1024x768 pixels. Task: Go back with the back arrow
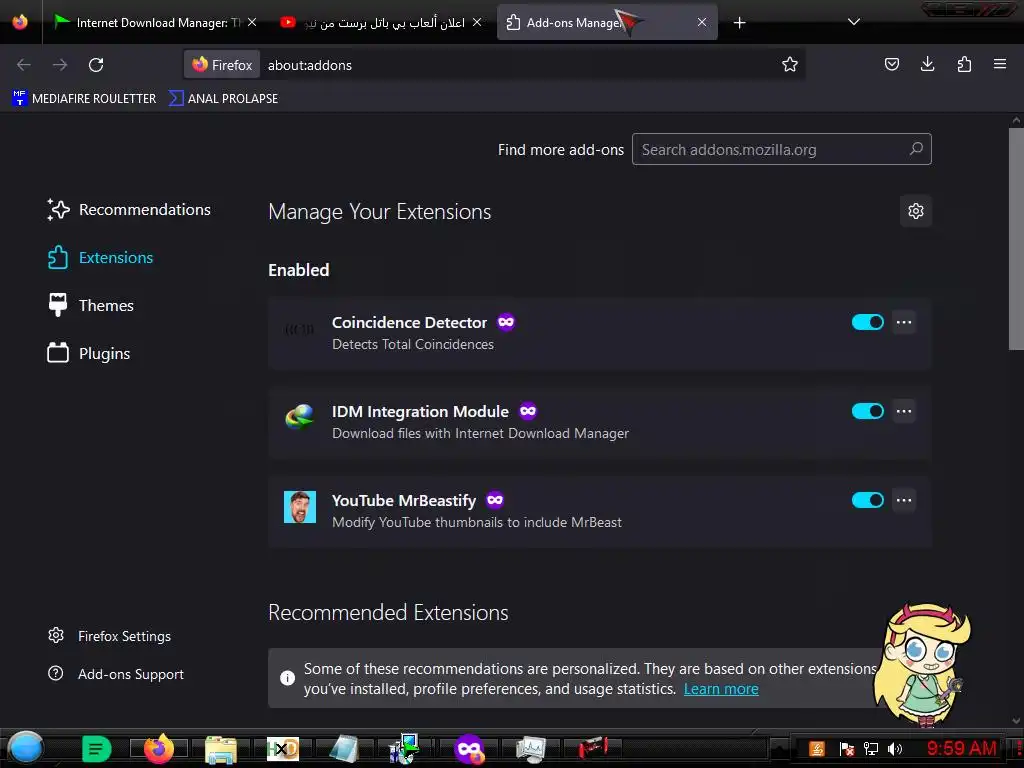pos(24,65)
